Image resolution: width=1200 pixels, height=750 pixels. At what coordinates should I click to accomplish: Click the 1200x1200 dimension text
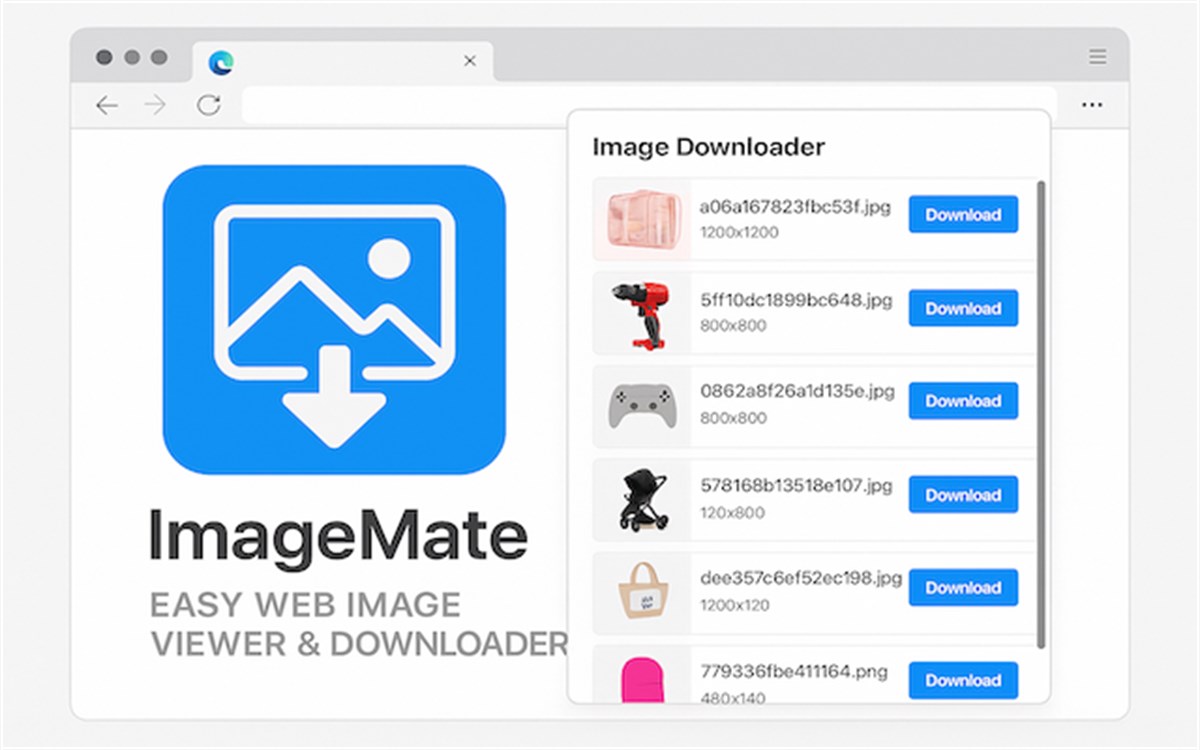(x=739, y=232)
